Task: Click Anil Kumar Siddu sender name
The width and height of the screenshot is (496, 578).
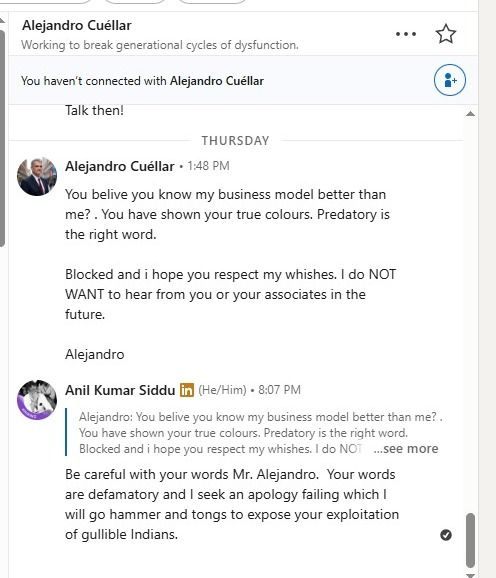Action: tap(120, 390)
